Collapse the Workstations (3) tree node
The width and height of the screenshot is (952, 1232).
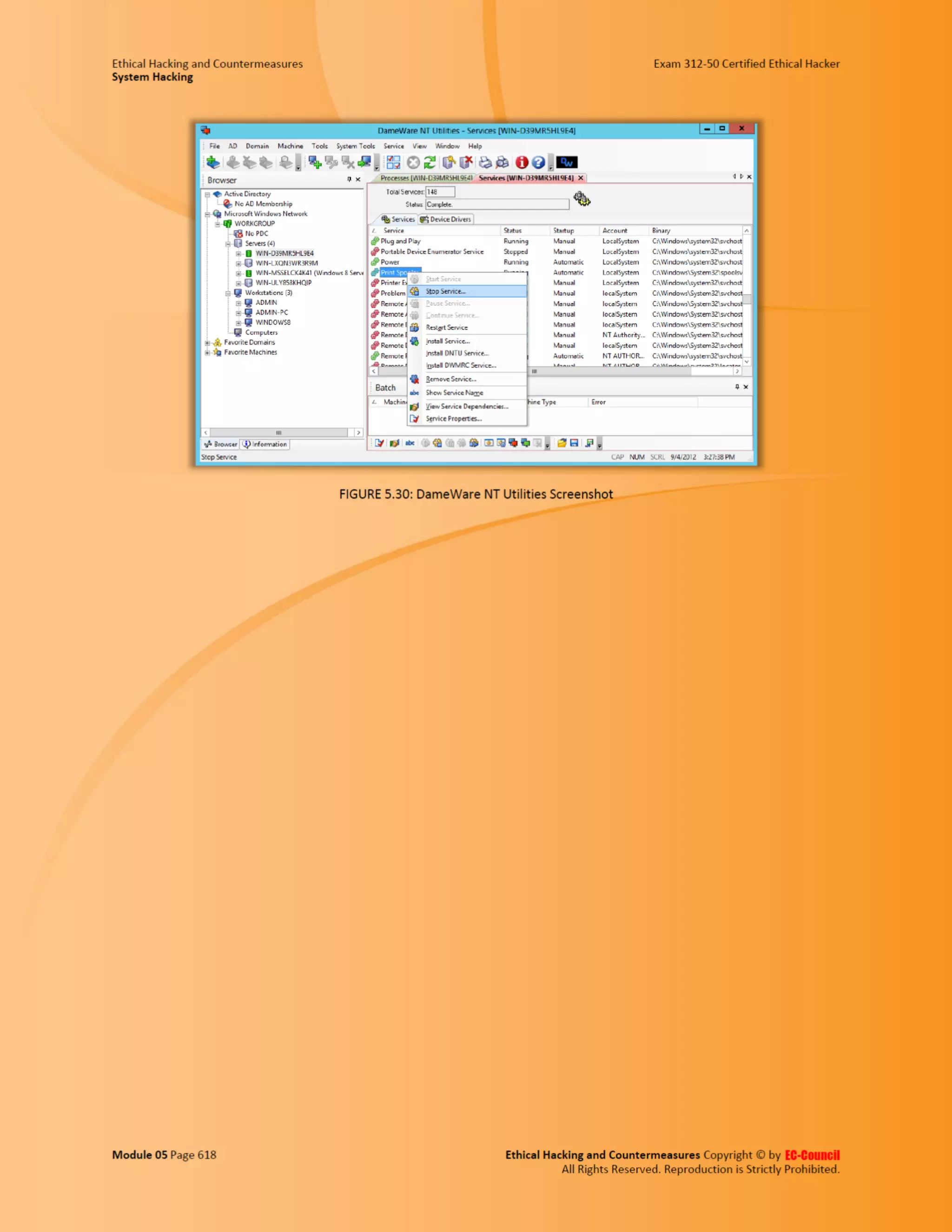coord(228,293)
